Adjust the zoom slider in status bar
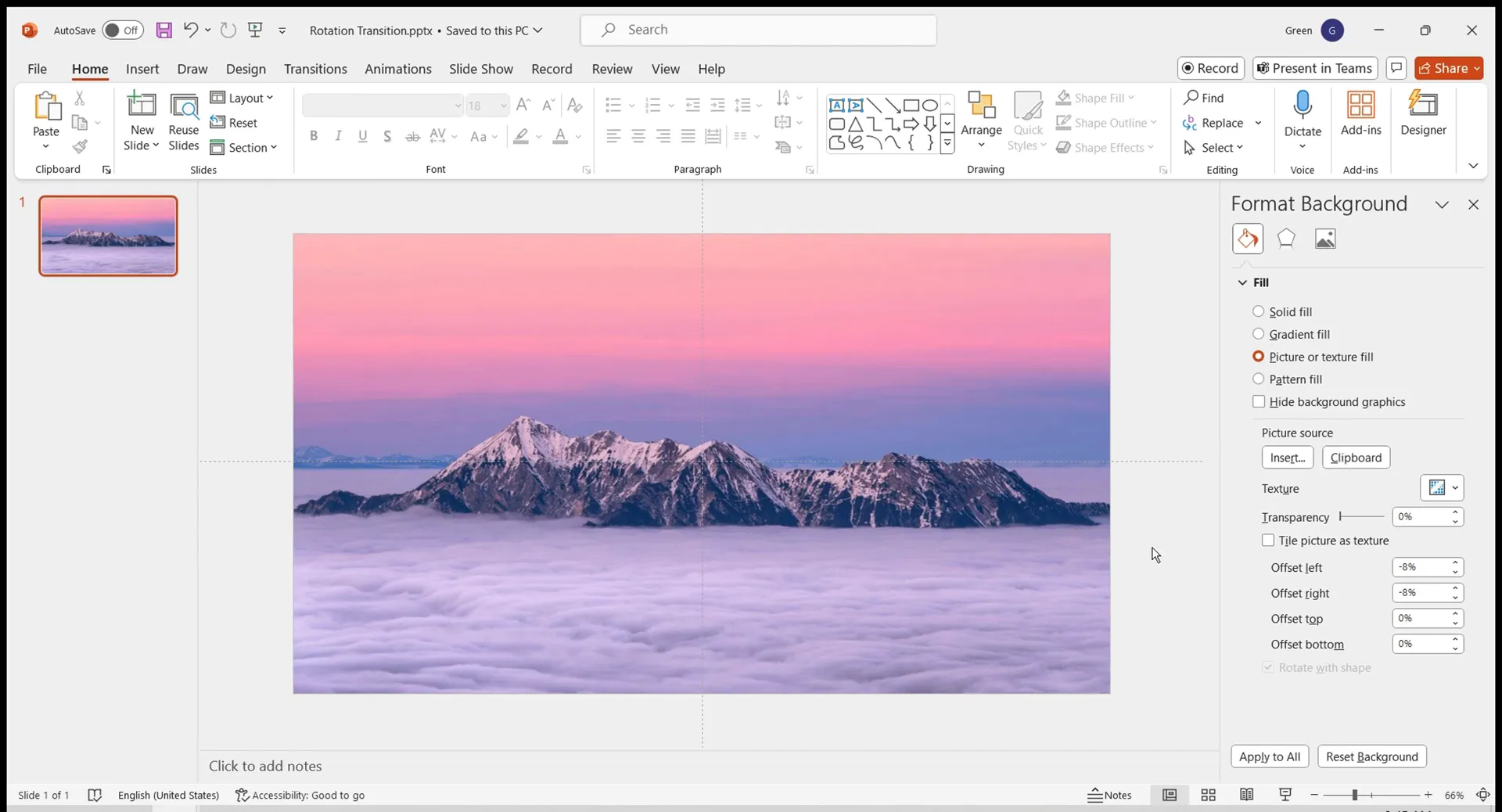Screen dimensions: 1502x812 [1371, 795]
